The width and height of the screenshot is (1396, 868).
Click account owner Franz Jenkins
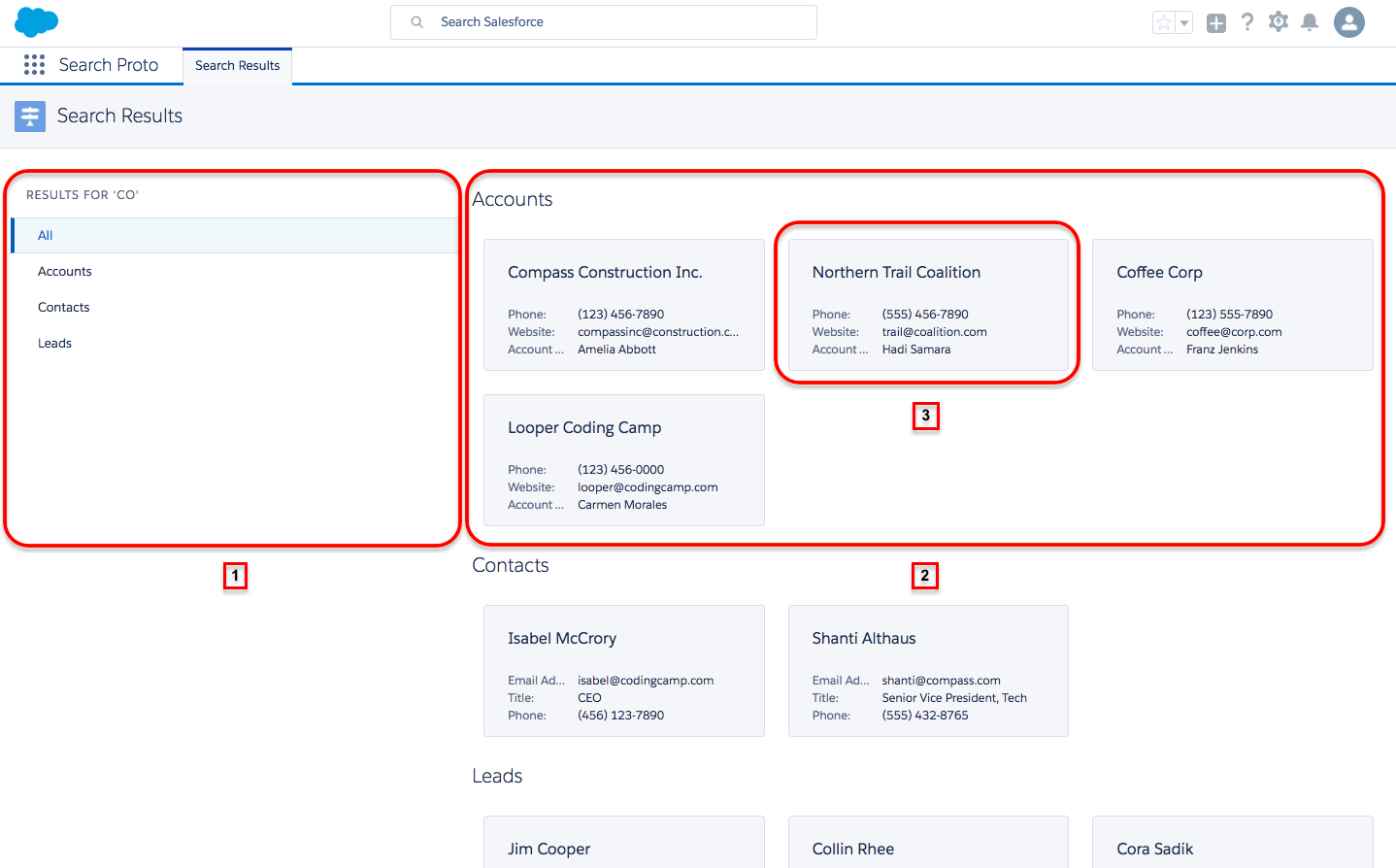coord(1222,350)
